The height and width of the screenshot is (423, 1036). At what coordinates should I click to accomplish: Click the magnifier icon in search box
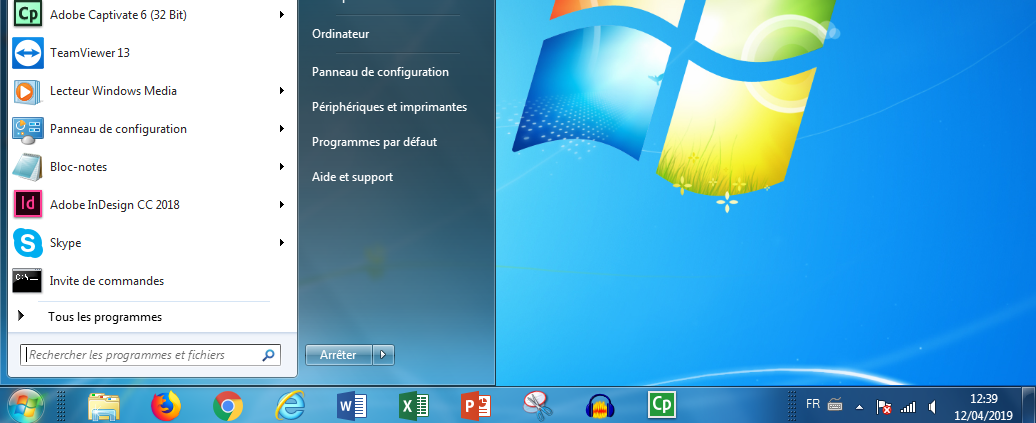pos(268,355)
